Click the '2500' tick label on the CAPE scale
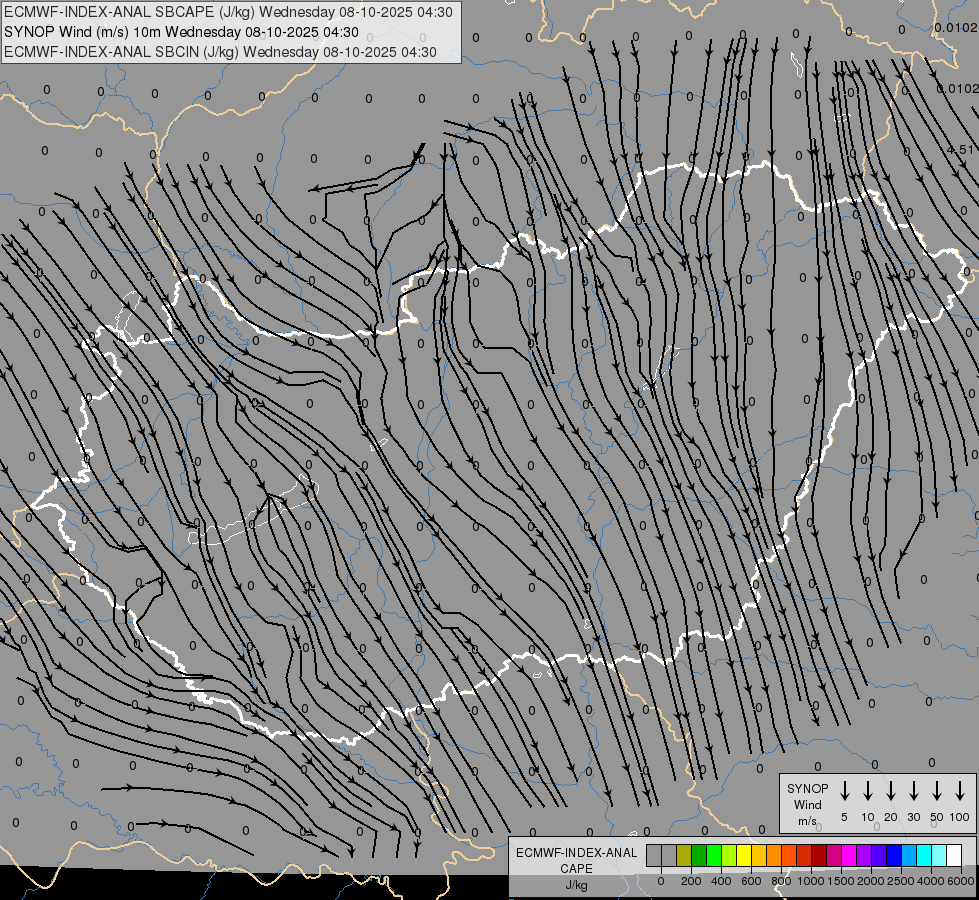This screenshot has width=979, height=900. click(900, 881)
